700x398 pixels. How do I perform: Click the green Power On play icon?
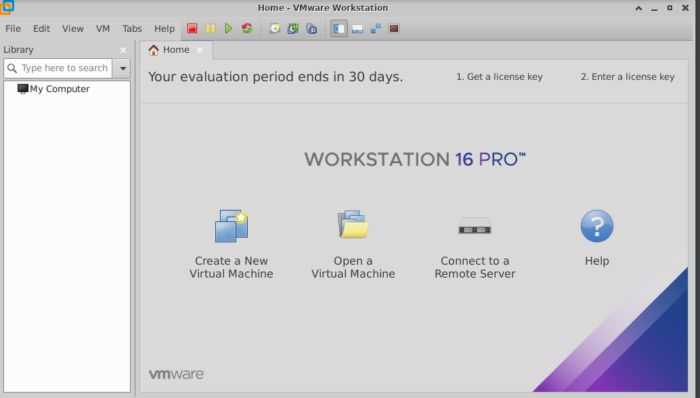pos(229,29)
